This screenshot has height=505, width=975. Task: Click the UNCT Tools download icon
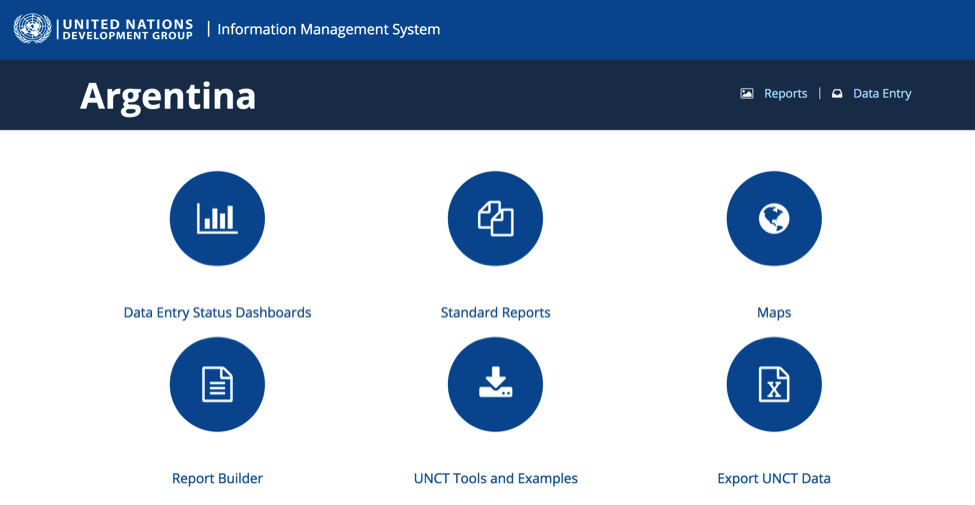tap(495, 384)
